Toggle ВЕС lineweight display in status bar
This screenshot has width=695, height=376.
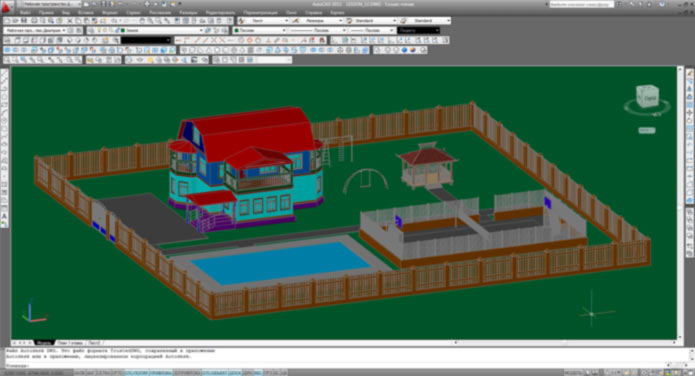(x=258, y=372)
